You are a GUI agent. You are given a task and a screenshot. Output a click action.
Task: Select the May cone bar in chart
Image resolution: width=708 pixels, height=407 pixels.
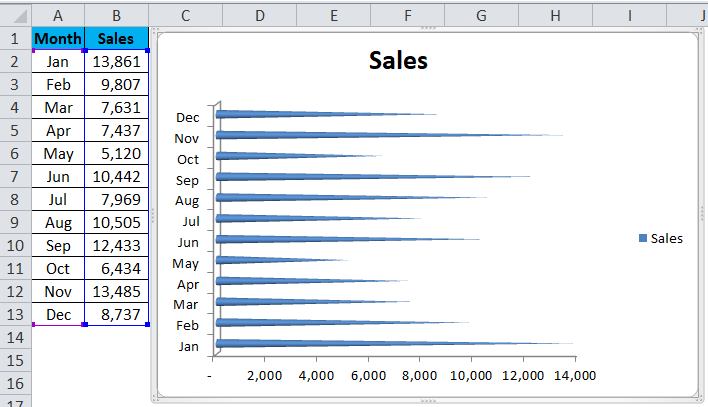[x=282, y=260]
